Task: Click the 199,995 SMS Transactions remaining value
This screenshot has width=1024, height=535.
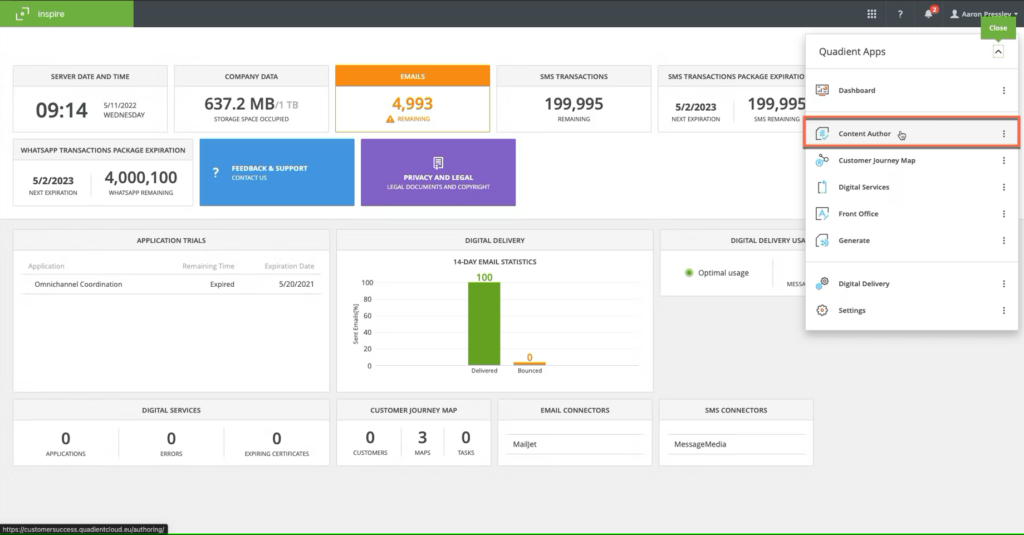Action: [574, 103]
